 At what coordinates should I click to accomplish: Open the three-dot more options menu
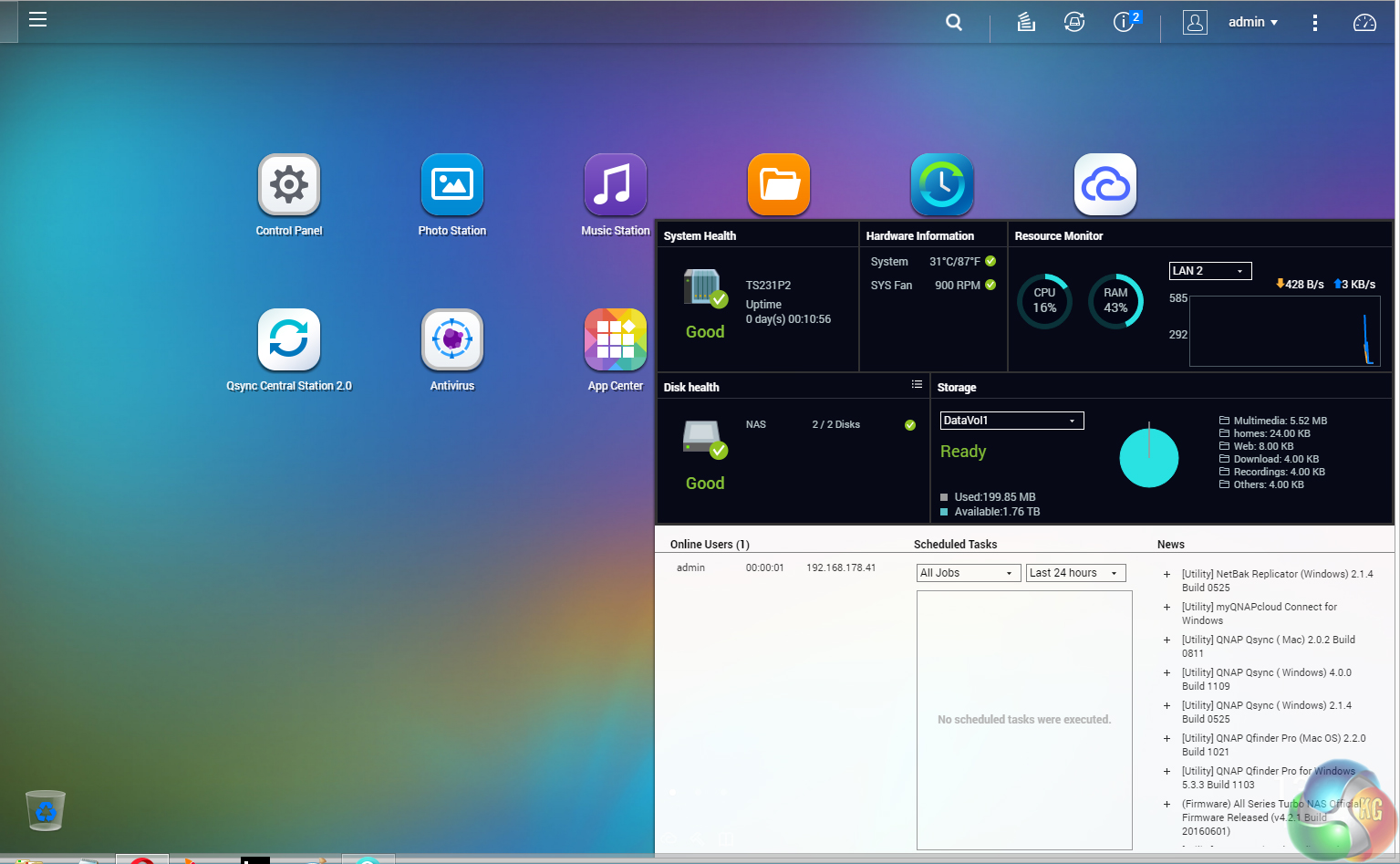click(x=1314, y=23)
